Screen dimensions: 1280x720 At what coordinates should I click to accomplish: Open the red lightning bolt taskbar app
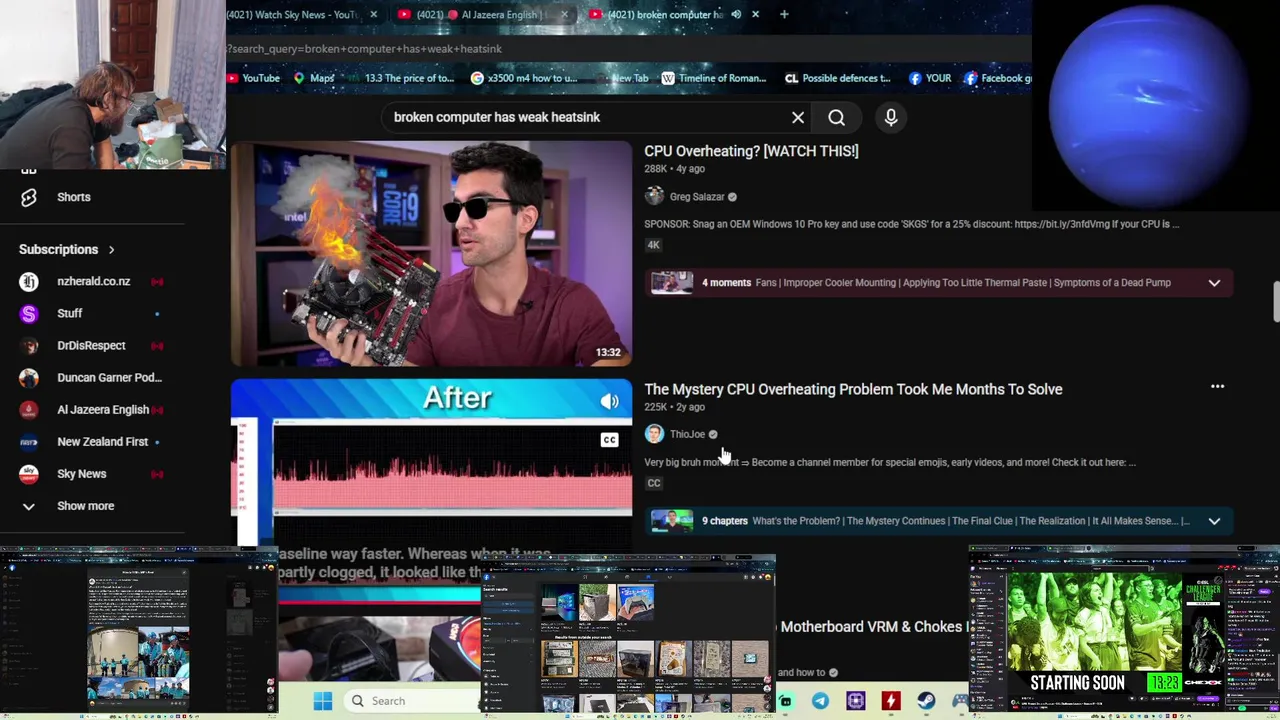(x=890, y=701)
